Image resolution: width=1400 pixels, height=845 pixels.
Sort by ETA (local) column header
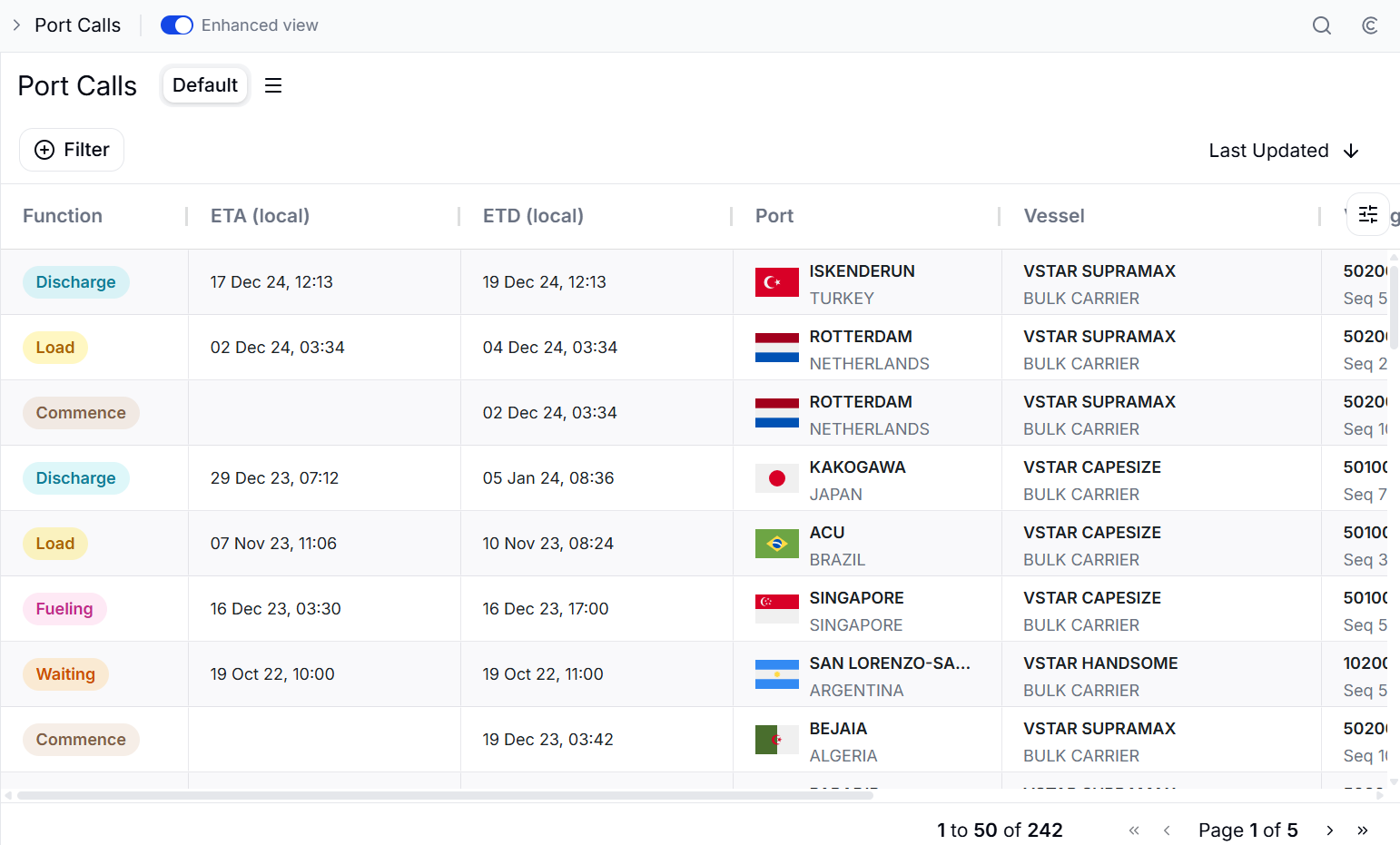point(261,216)
